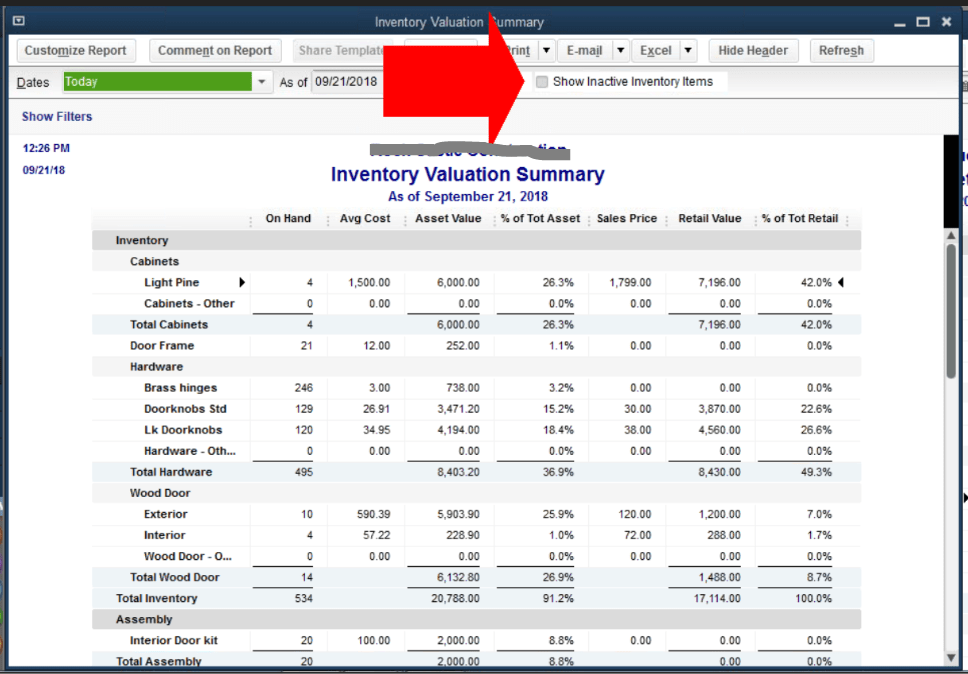Click the black arrow next to Light Pine
Viewport: 968px width, 674px height.
pyautogui.click(x=240, y=282)
